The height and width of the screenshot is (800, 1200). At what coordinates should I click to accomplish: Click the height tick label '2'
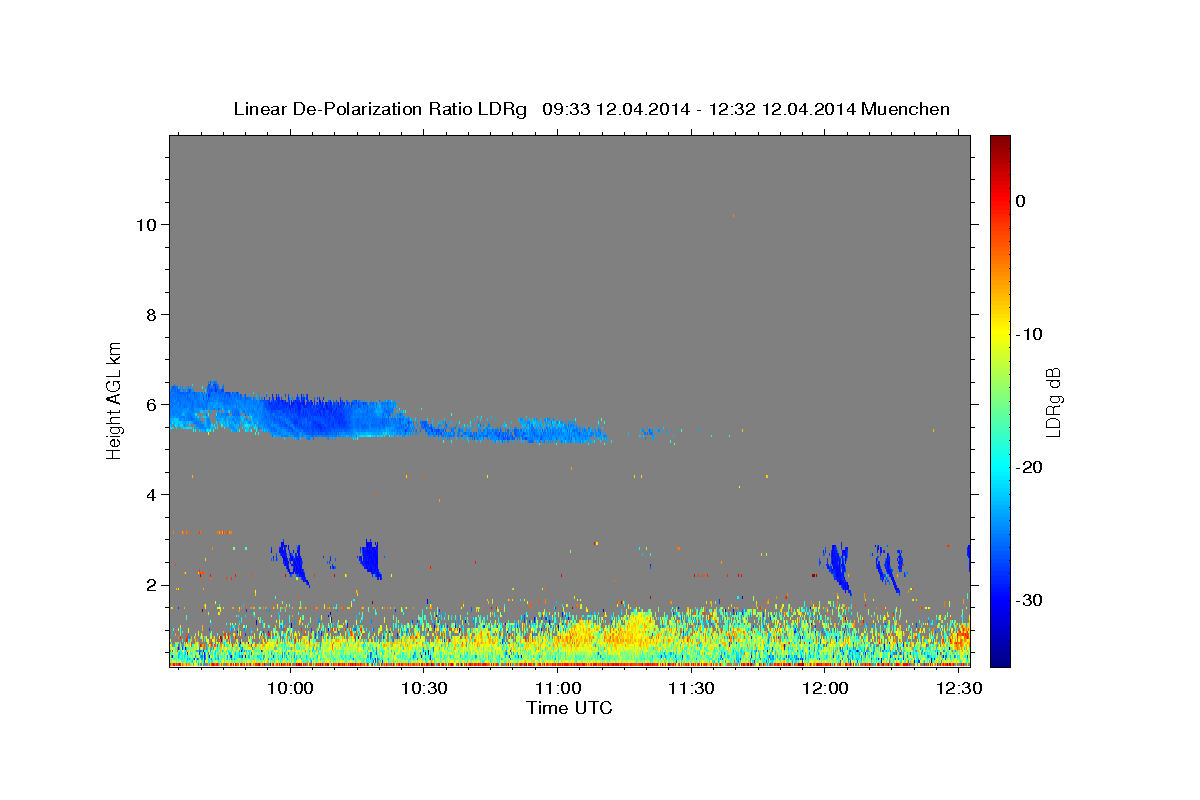tap(149, 584)
